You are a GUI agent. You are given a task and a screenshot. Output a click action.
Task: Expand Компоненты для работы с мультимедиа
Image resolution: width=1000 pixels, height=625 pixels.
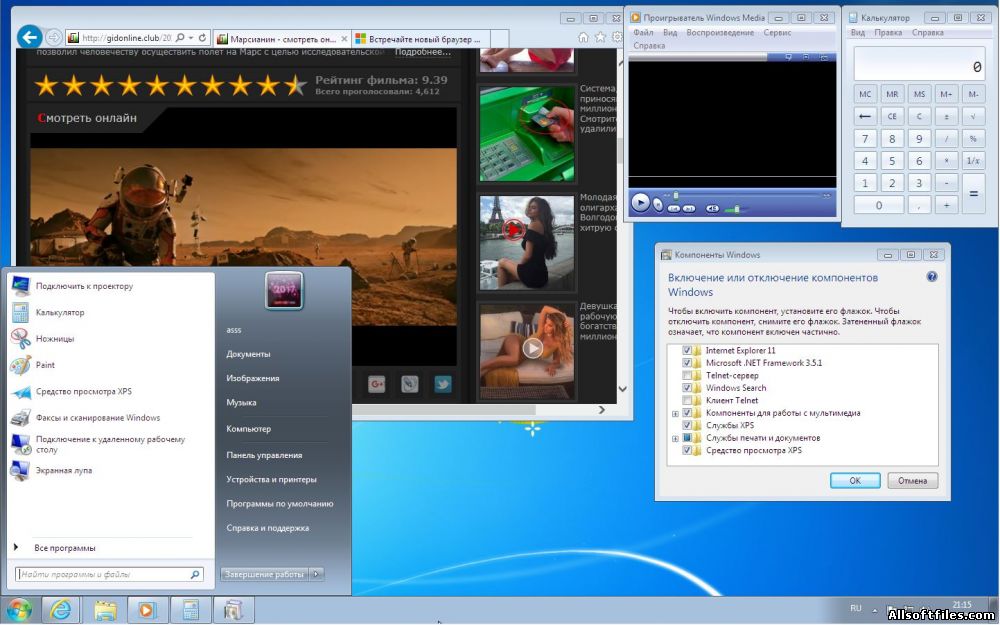(x=675, y=413)
